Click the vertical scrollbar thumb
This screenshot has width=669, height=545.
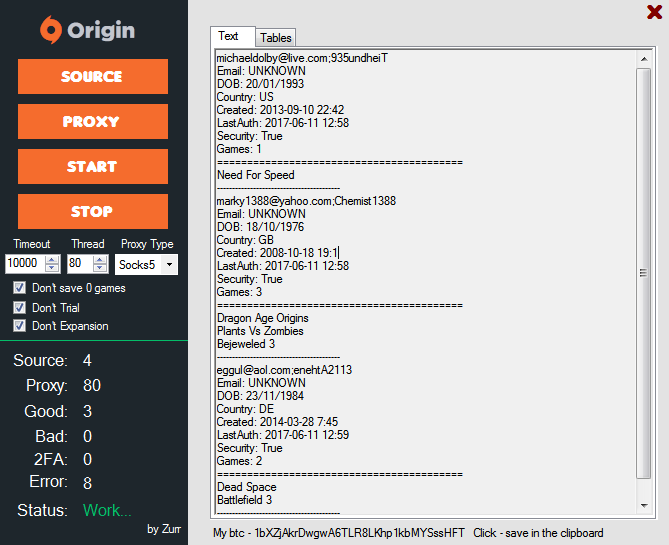[x=643, y=273]
